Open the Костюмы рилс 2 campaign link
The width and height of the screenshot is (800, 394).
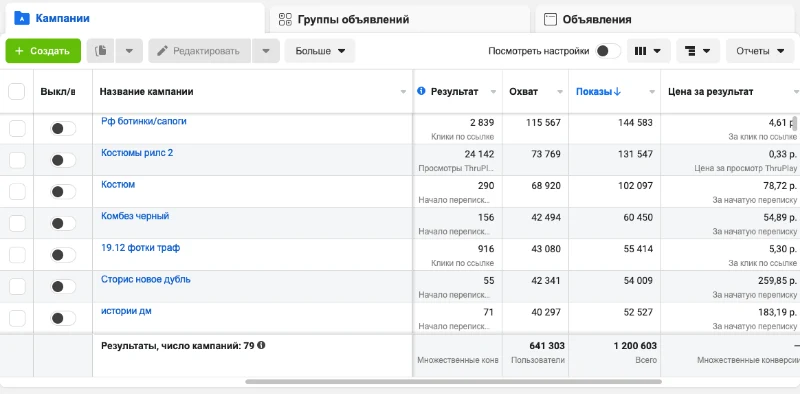(137, 153)
